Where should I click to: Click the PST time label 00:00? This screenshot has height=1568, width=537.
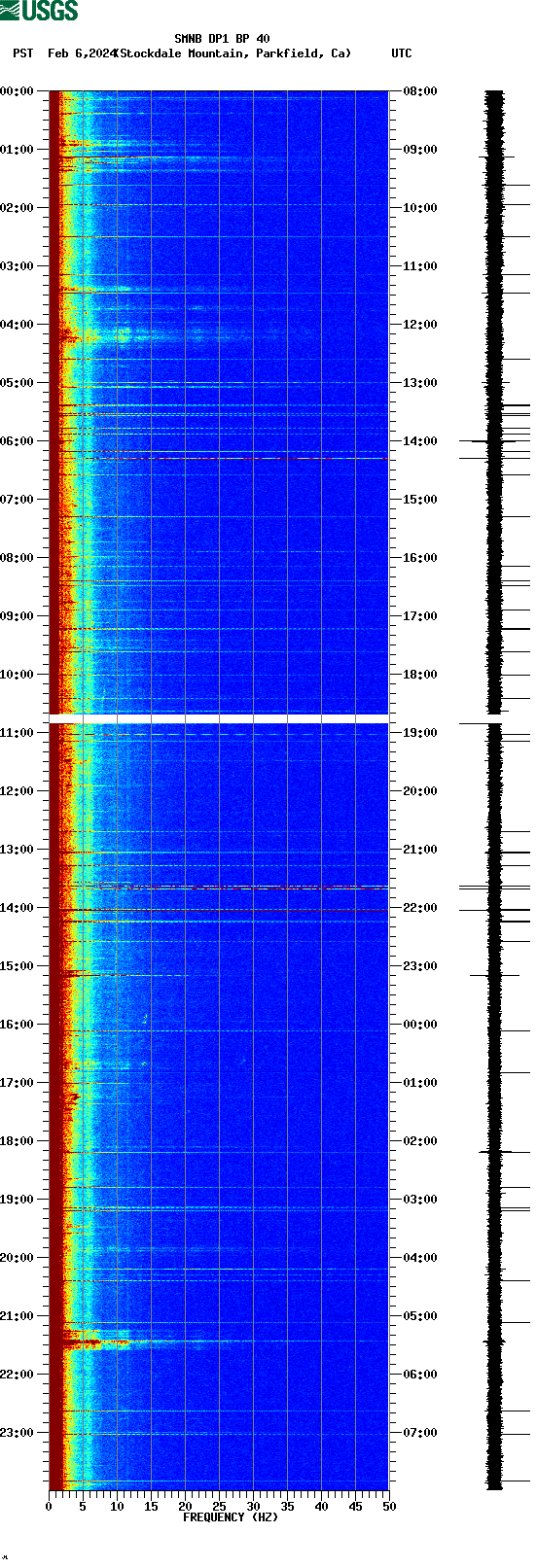tap(18, 91)
